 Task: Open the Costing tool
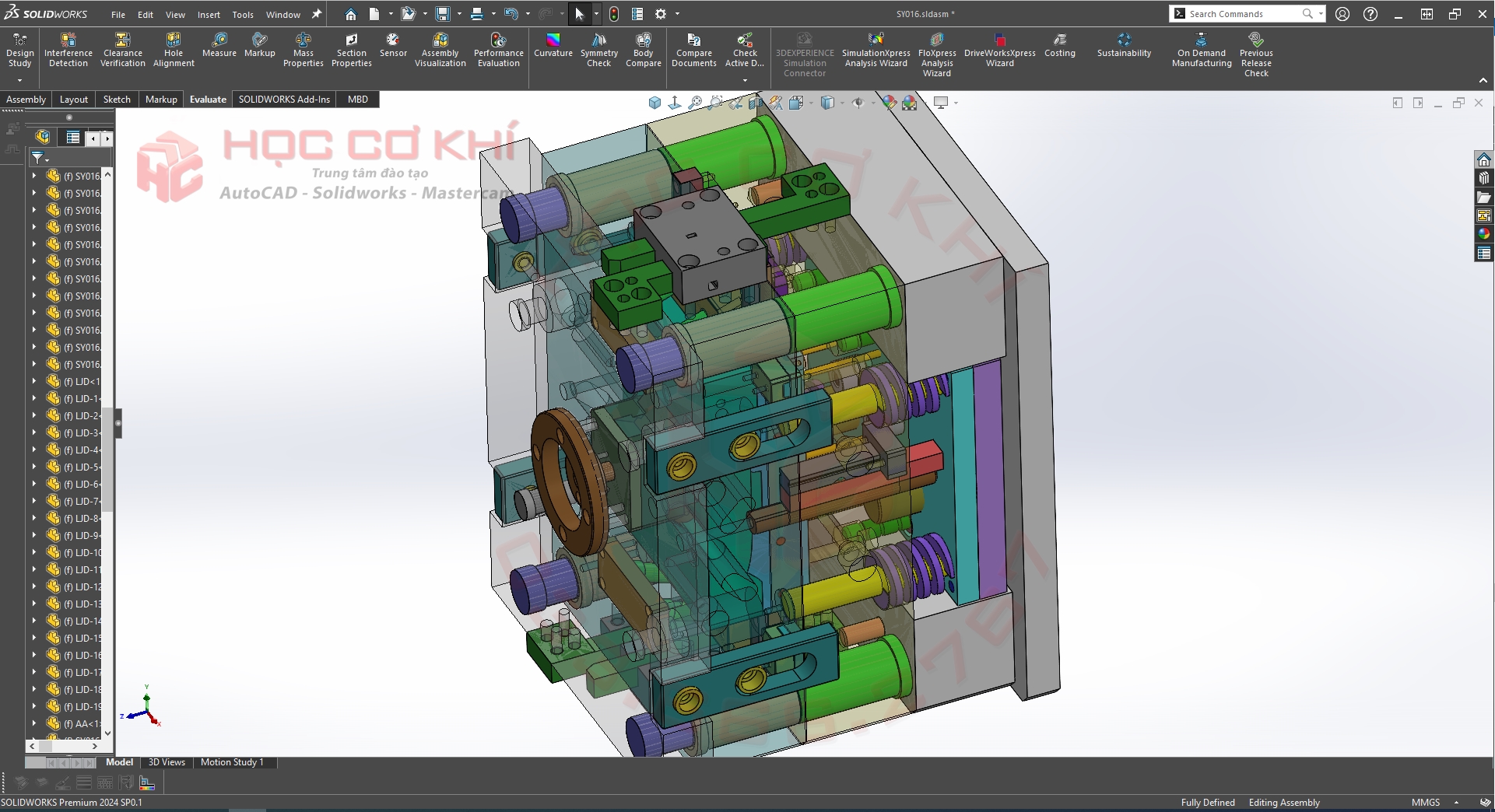click(1060, 45)
